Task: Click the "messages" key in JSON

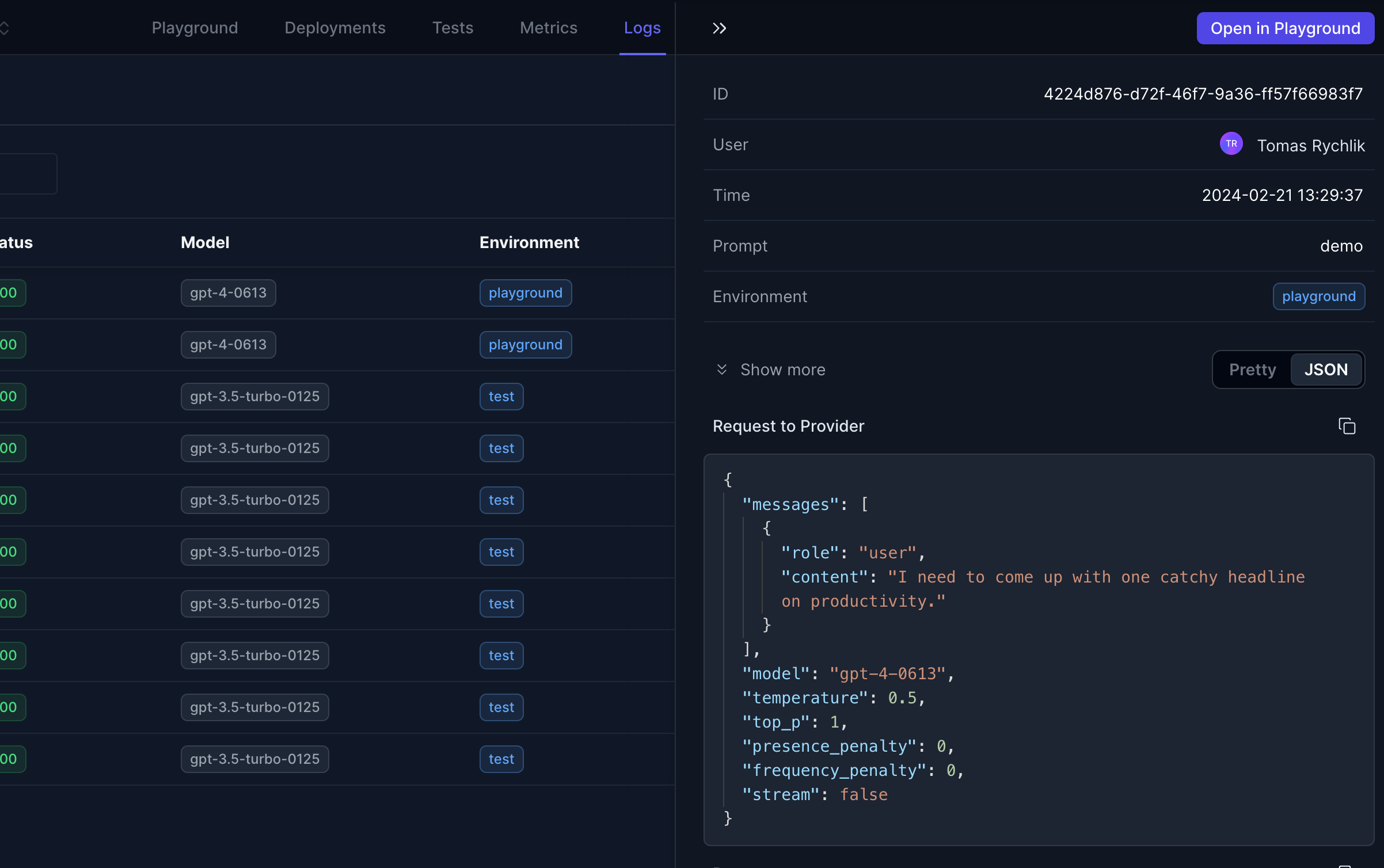Action: point(790,504)
